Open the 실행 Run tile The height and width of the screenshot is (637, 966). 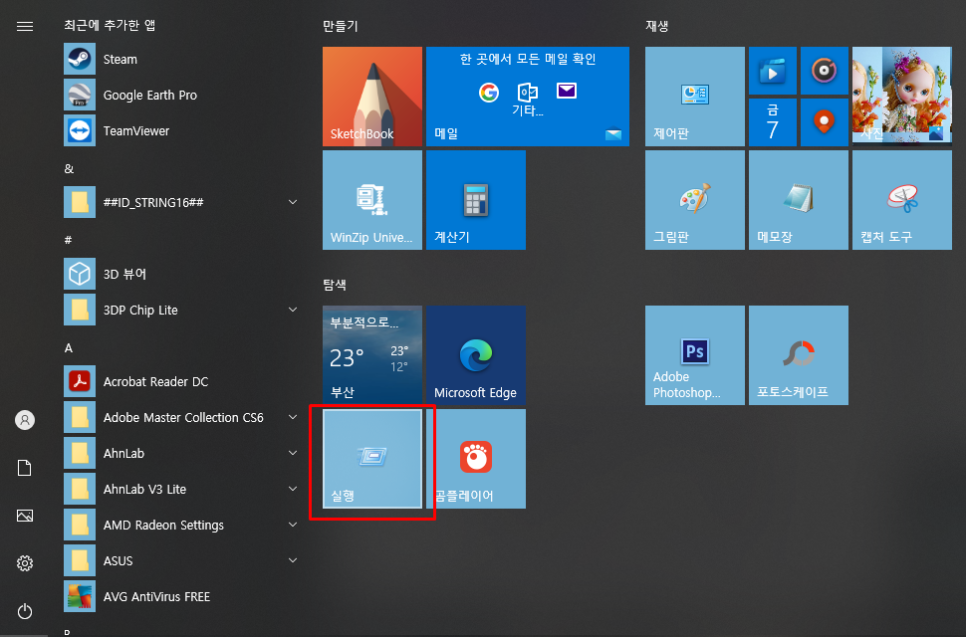pos(372,459)
